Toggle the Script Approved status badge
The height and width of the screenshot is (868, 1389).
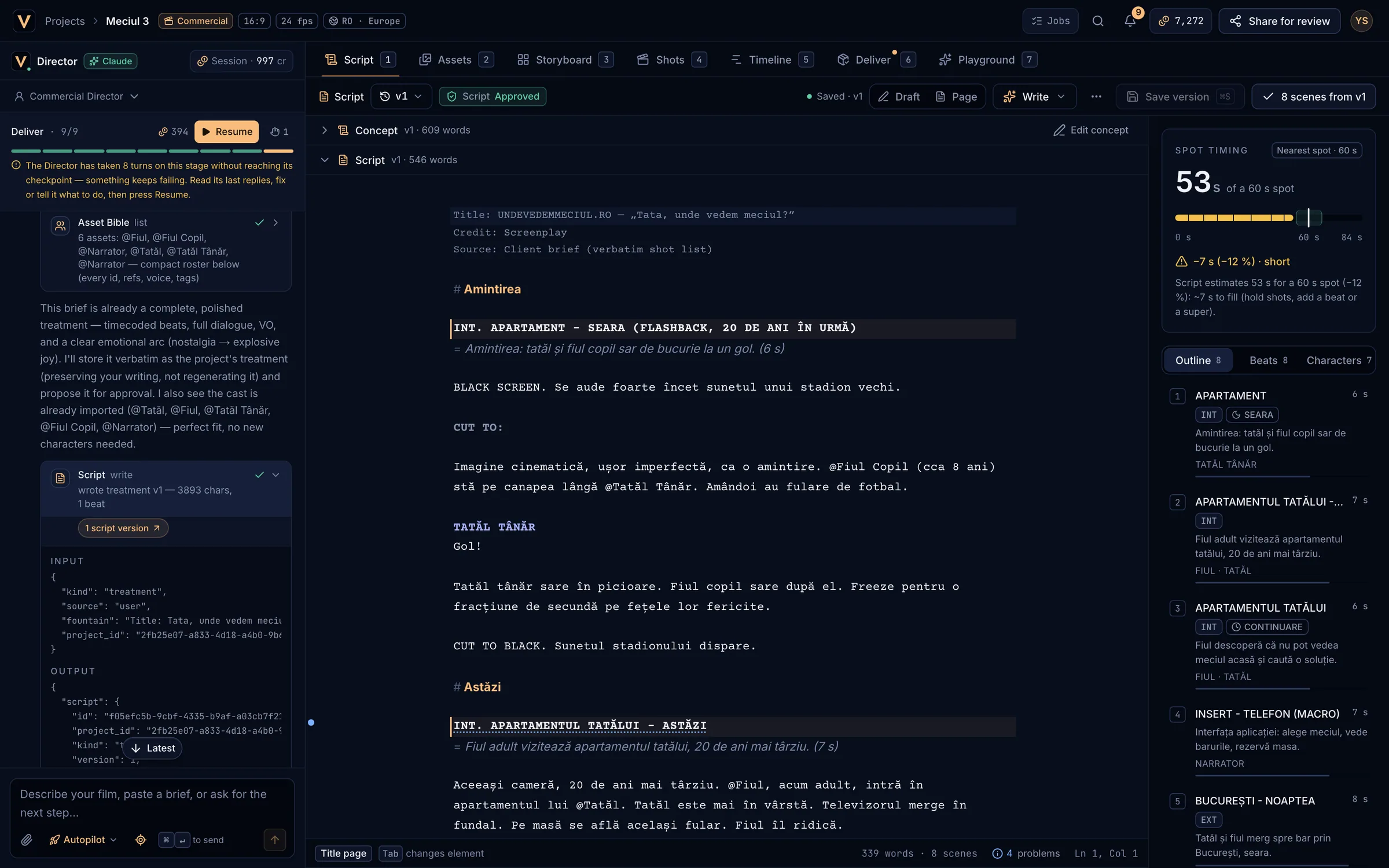(493, 97)
